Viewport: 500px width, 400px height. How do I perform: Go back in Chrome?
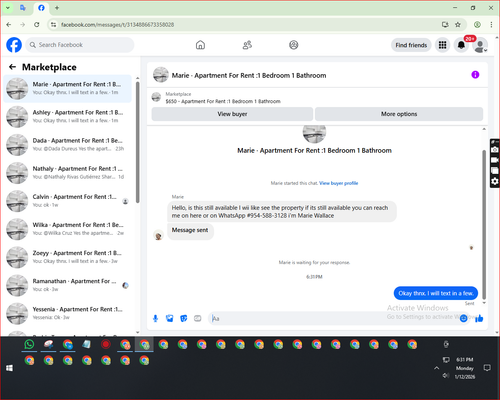[x=9, y=25]
